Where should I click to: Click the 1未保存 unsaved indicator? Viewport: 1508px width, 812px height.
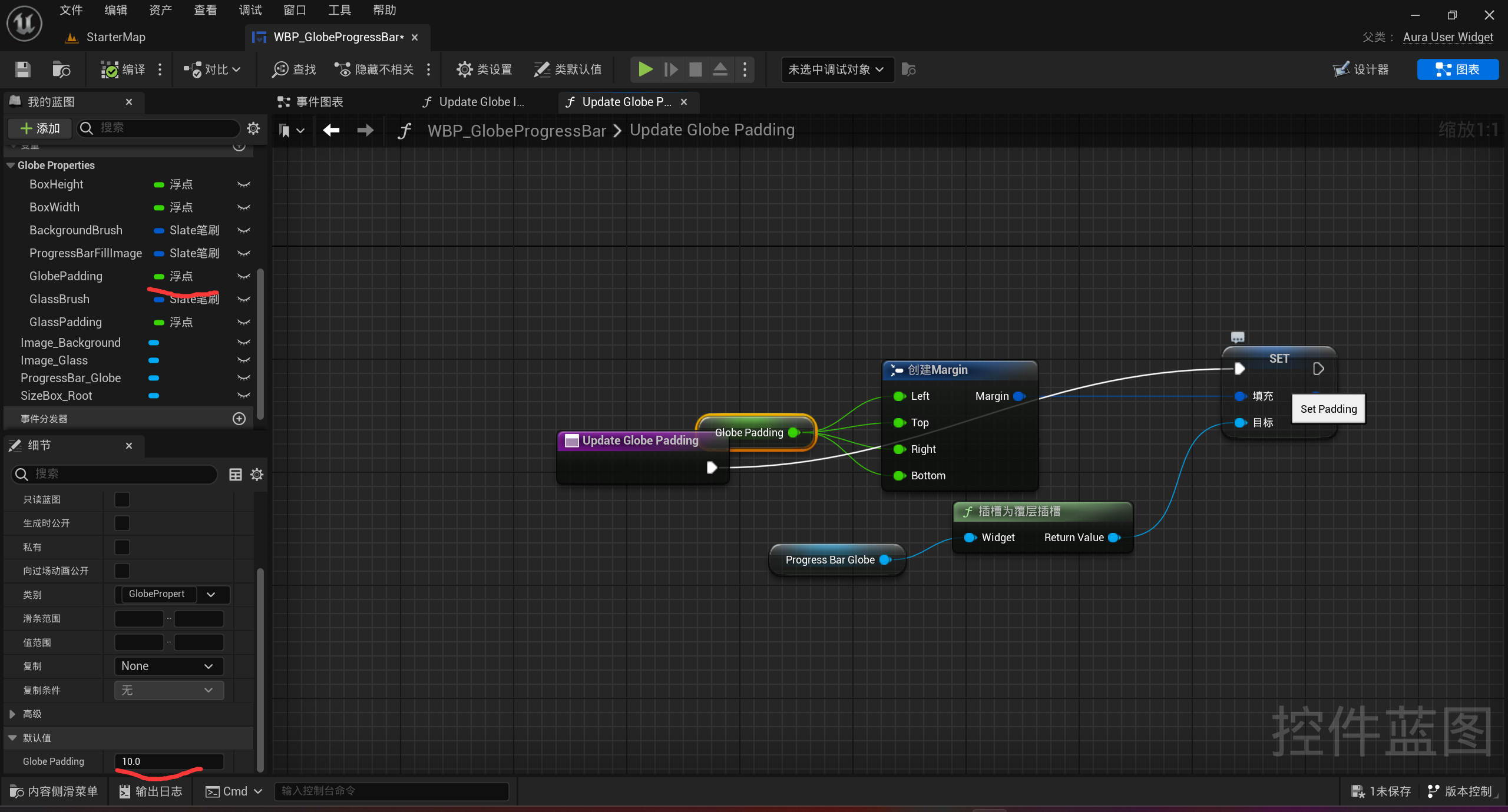point(1381,791)
